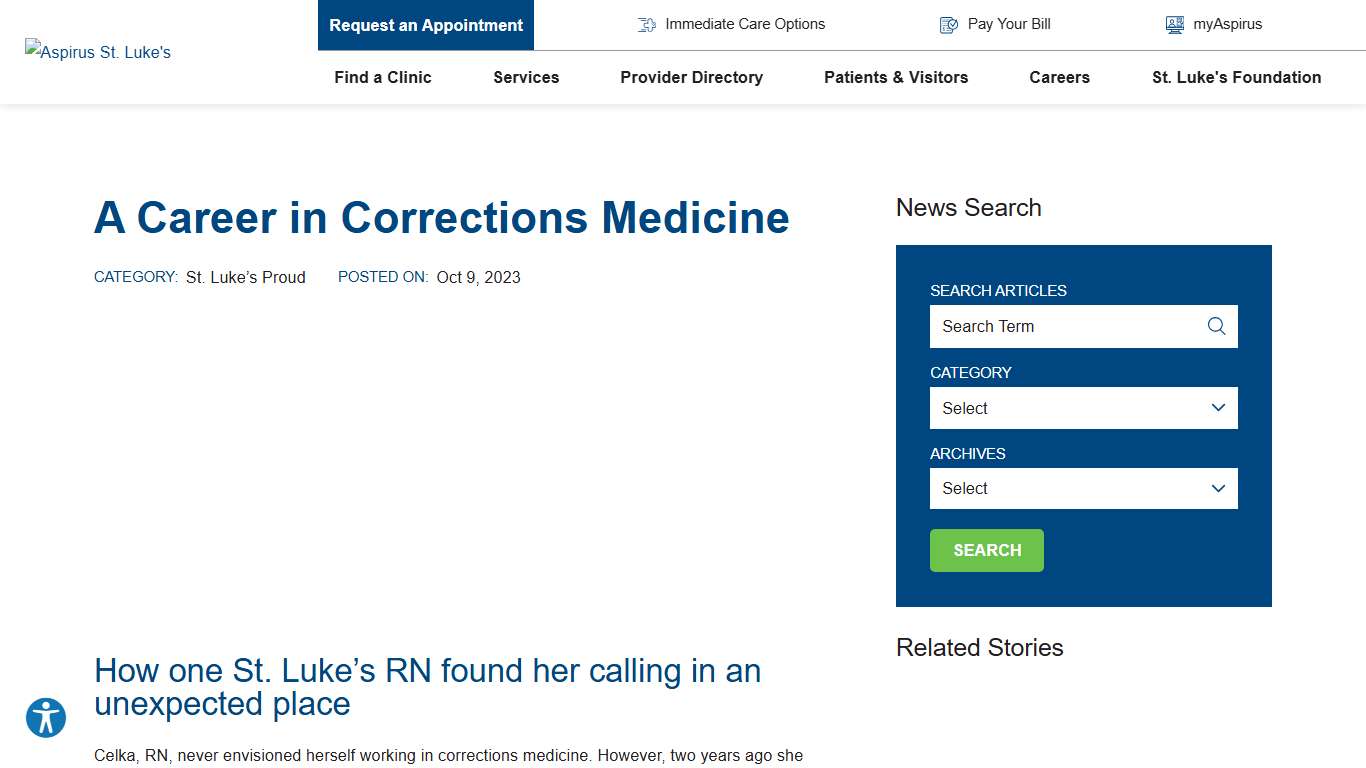
Task: Click the article title A Career in Corrections Medicine
Action: tap(441, 217)
